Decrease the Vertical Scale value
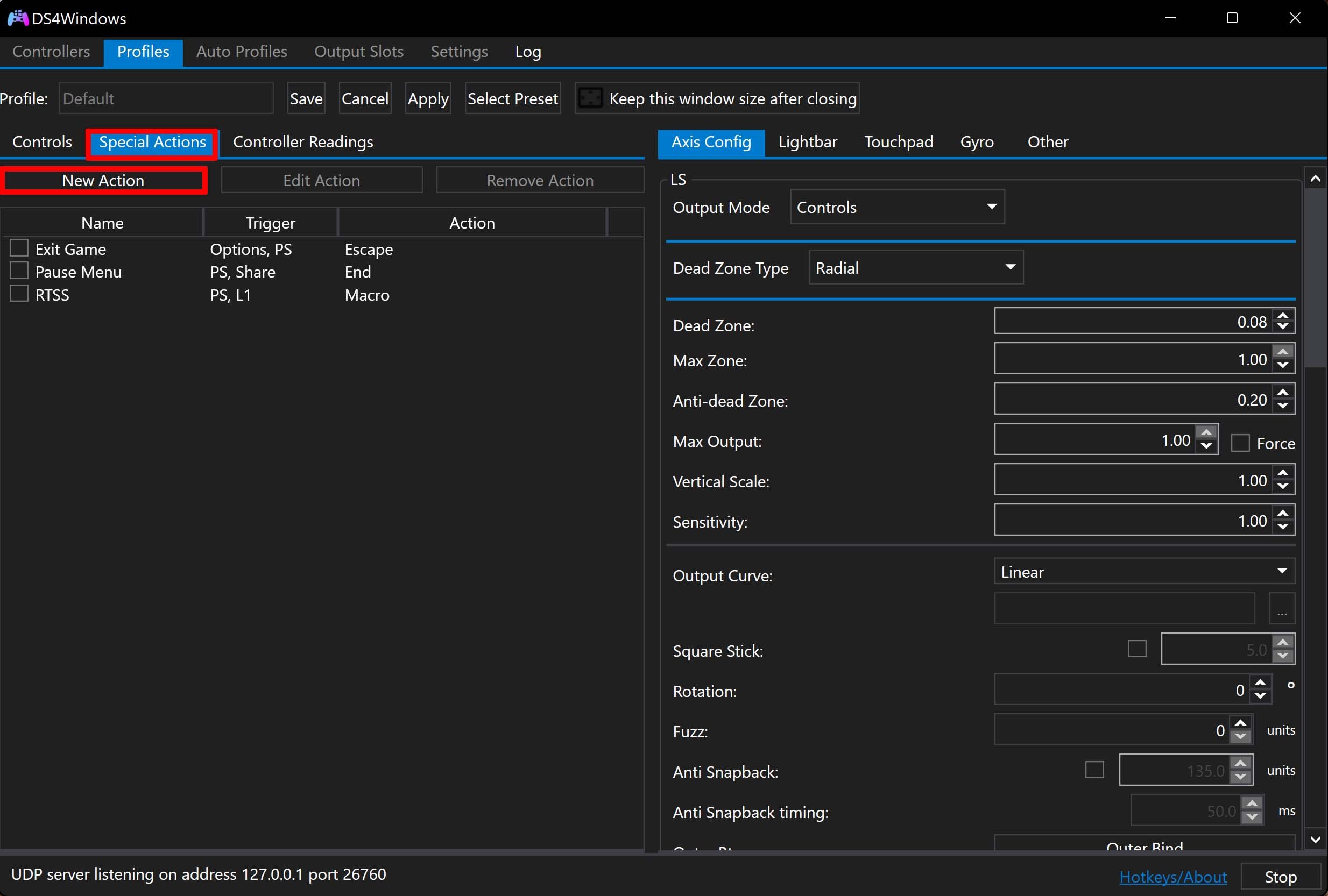Image resolution: width=1328 pixels, height=896 pixels. click(1283, 487)
